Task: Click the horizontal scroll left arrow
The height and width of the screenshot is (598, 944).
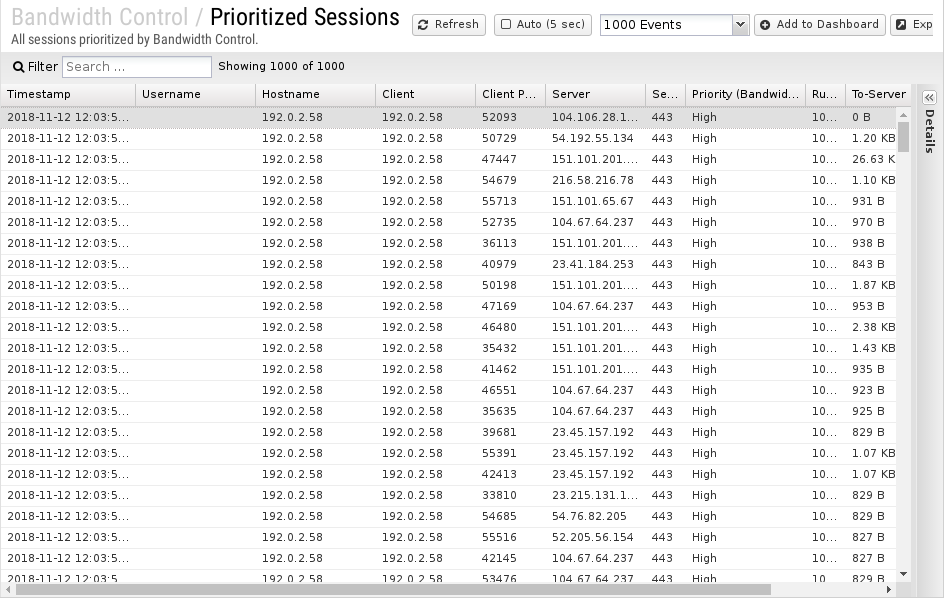Action: [x=8, y=590]
